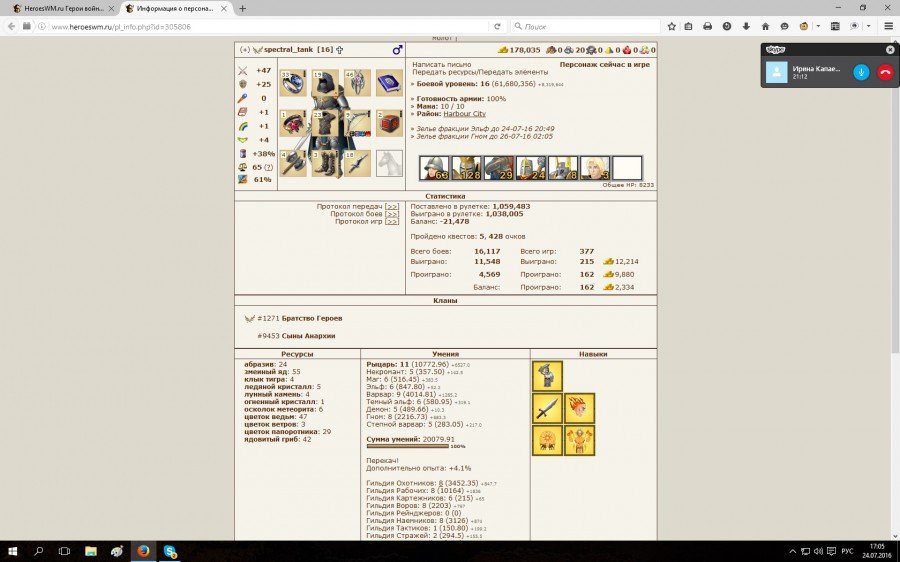This screenshot has width=900, height=562.
Task: Click the blonde unit with count 3
Action: [x=595, y=168]
